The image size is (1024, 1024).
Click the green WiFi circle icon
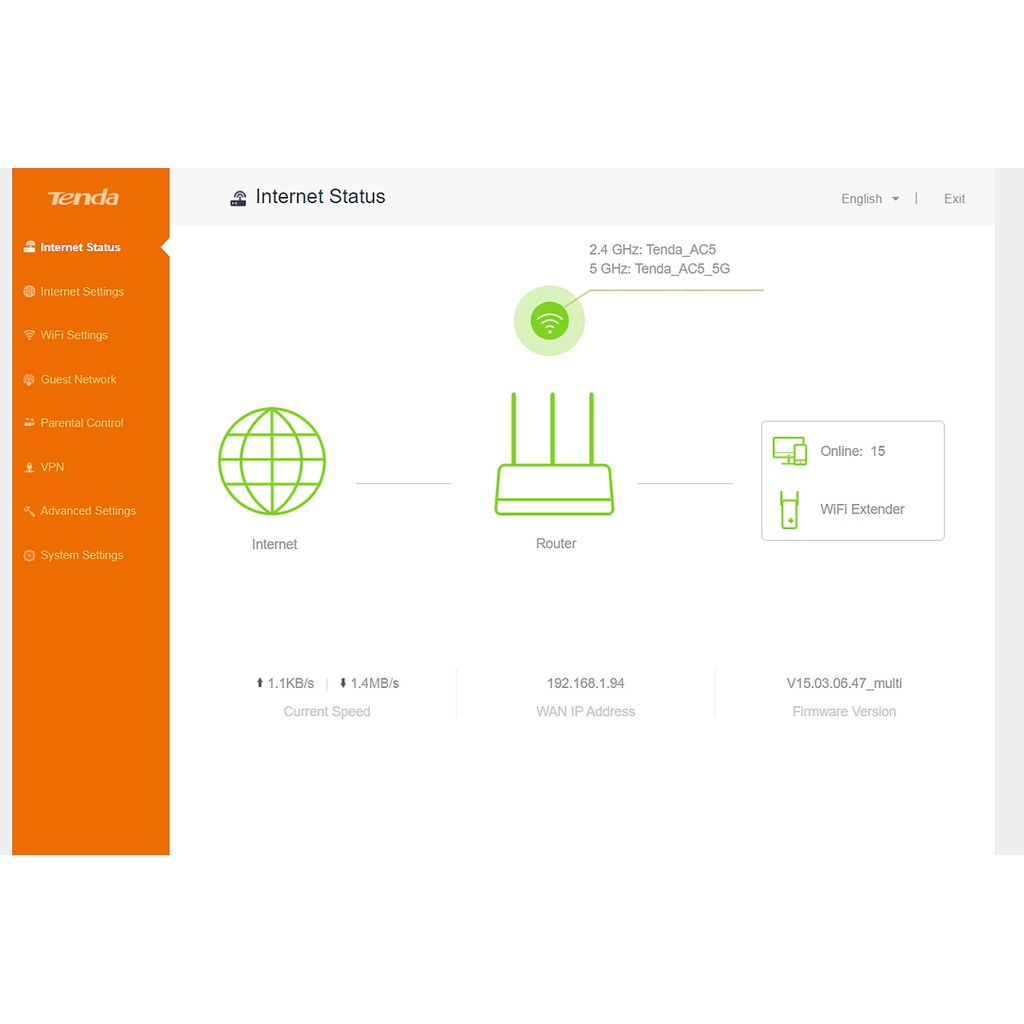coord(549,321)
